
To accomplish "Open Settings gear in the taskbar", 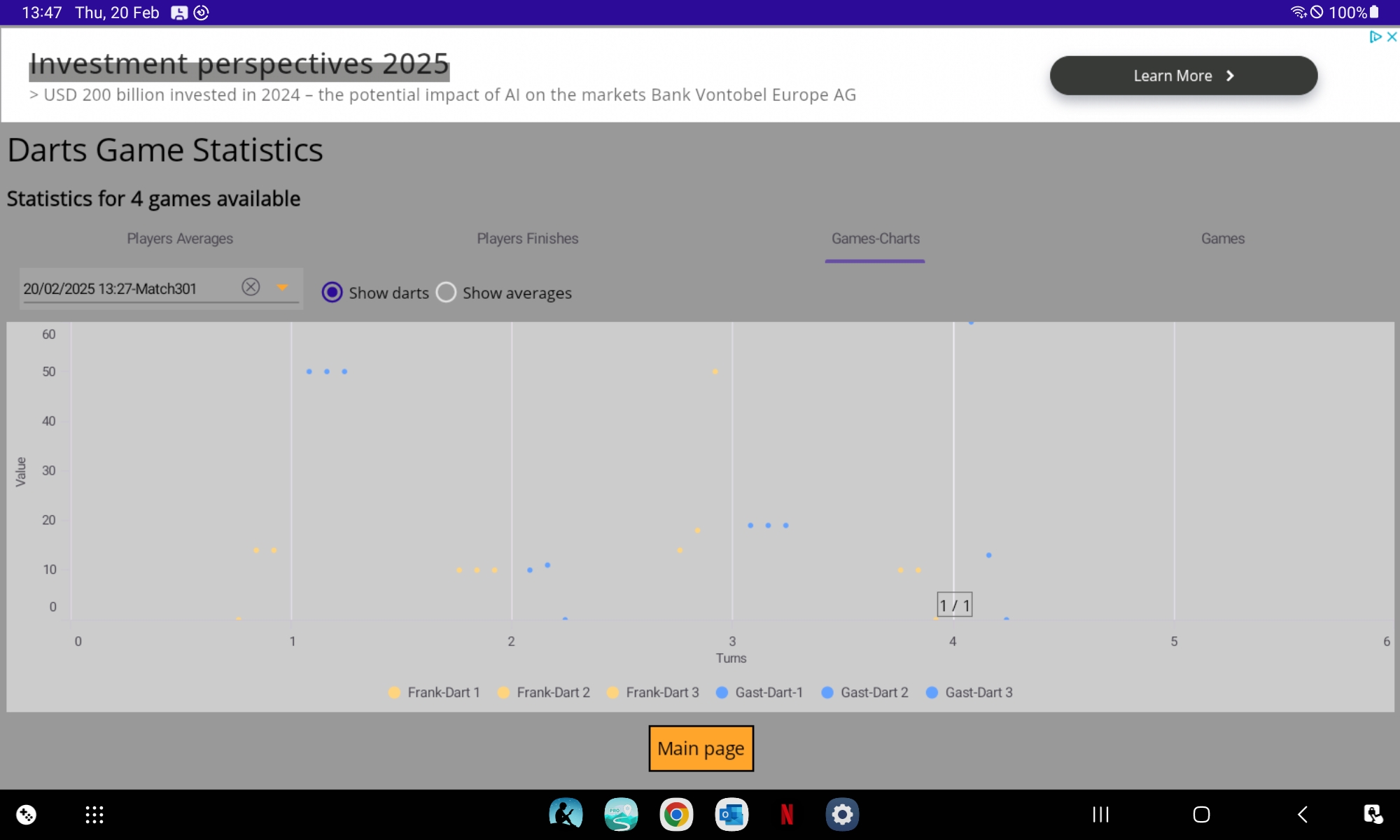I will tap(842, 814).
